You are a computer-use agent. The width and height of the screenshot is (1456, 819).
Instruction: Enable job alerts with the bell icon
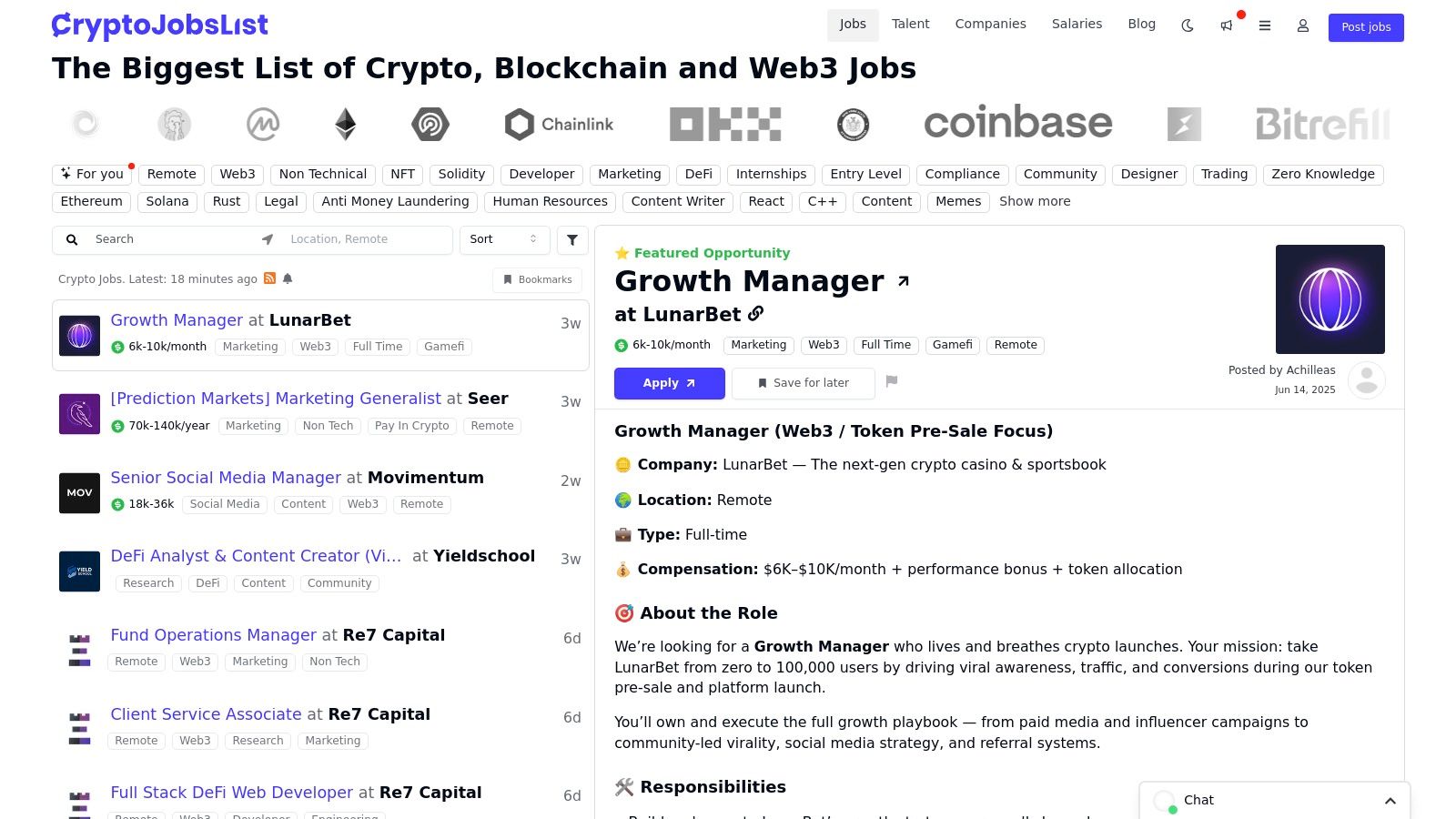tap(288, 278)
